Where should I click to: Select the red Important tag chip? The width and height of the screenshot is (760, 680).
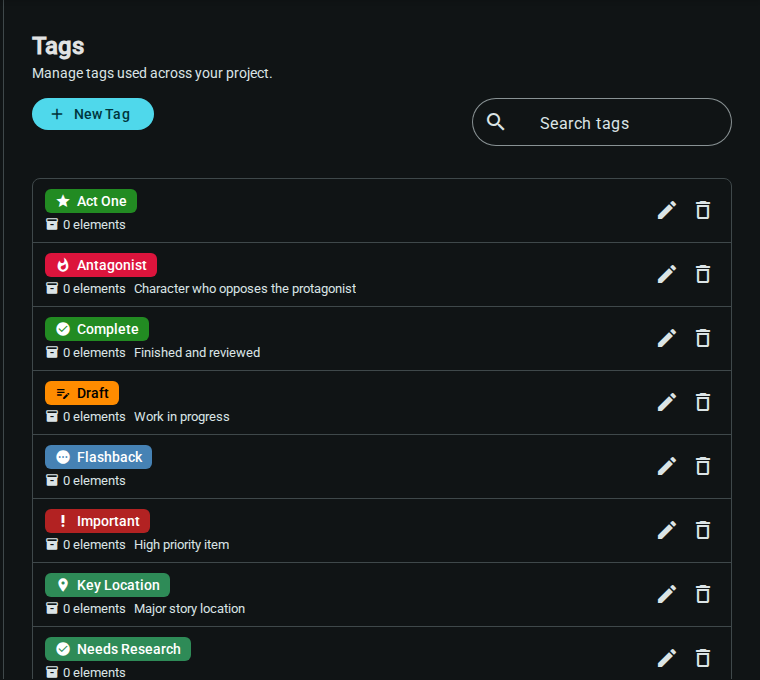97,521
